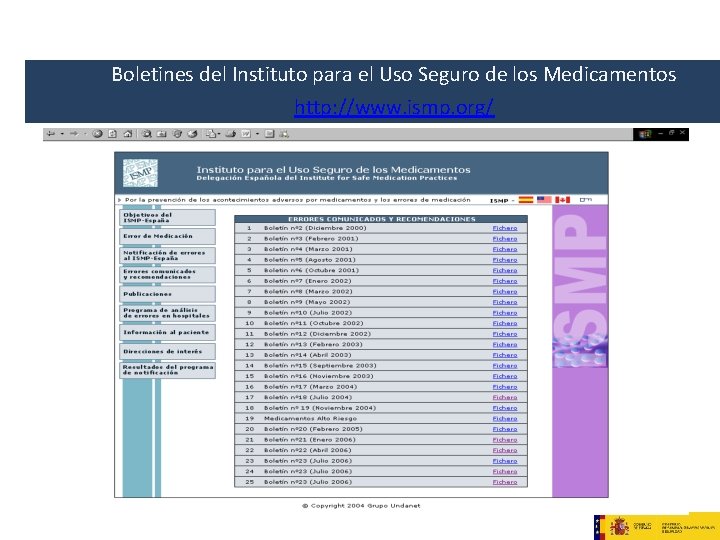Open Direcciones de interés menu item
720x540 pixels.
click(167, 352)
